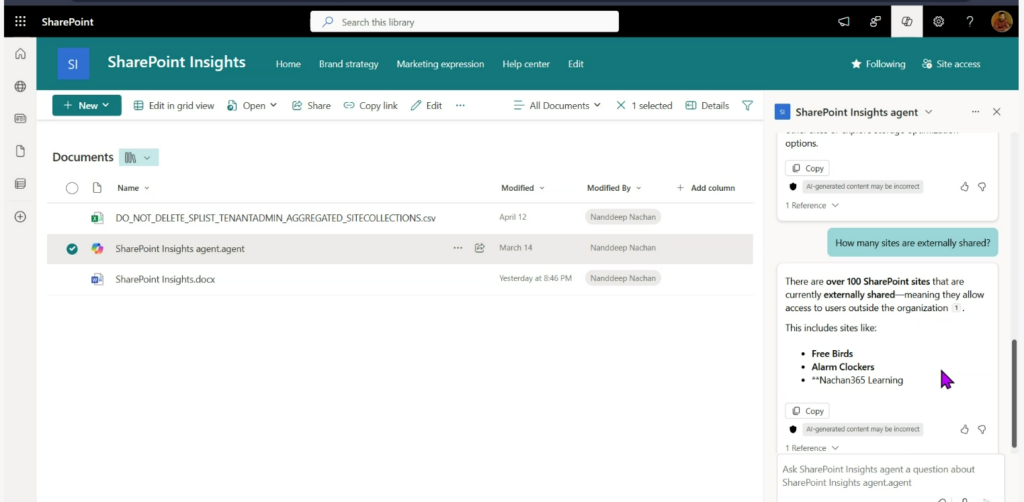The width and height of the screenshot is (1024, 502).
Task: Open agent panel more options ellipsis
Action: pos(975,112)
